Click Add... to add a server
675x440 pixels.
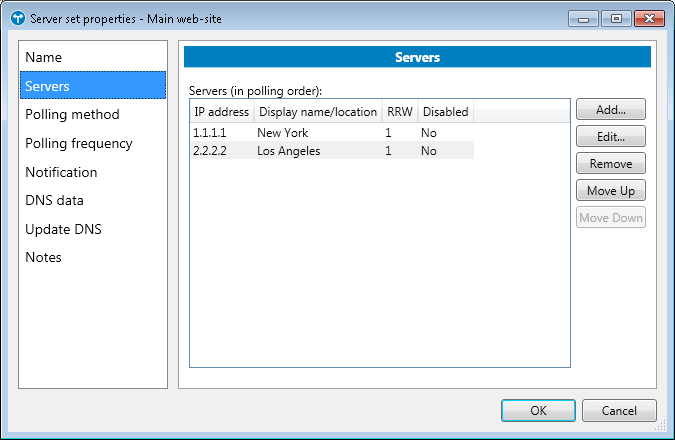pos(610,109)
